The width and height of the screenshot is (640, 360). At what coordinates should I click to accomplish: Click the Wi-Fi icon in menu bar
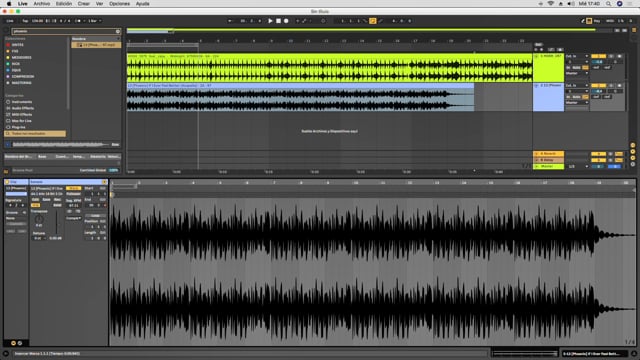(550, 4)
